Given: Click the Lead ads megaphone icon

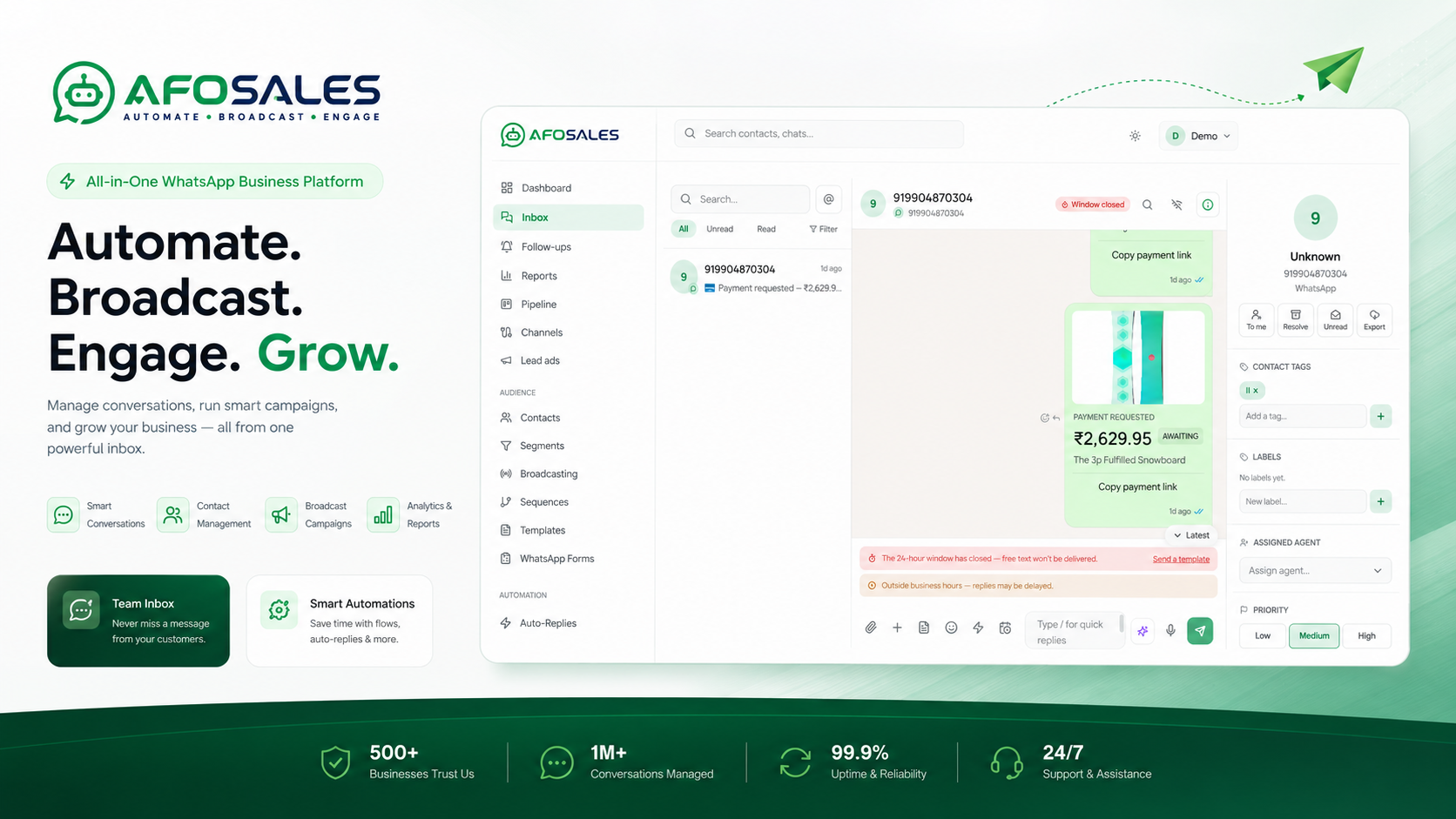Looking at the screenshot, I should click(x=506, y=360).
